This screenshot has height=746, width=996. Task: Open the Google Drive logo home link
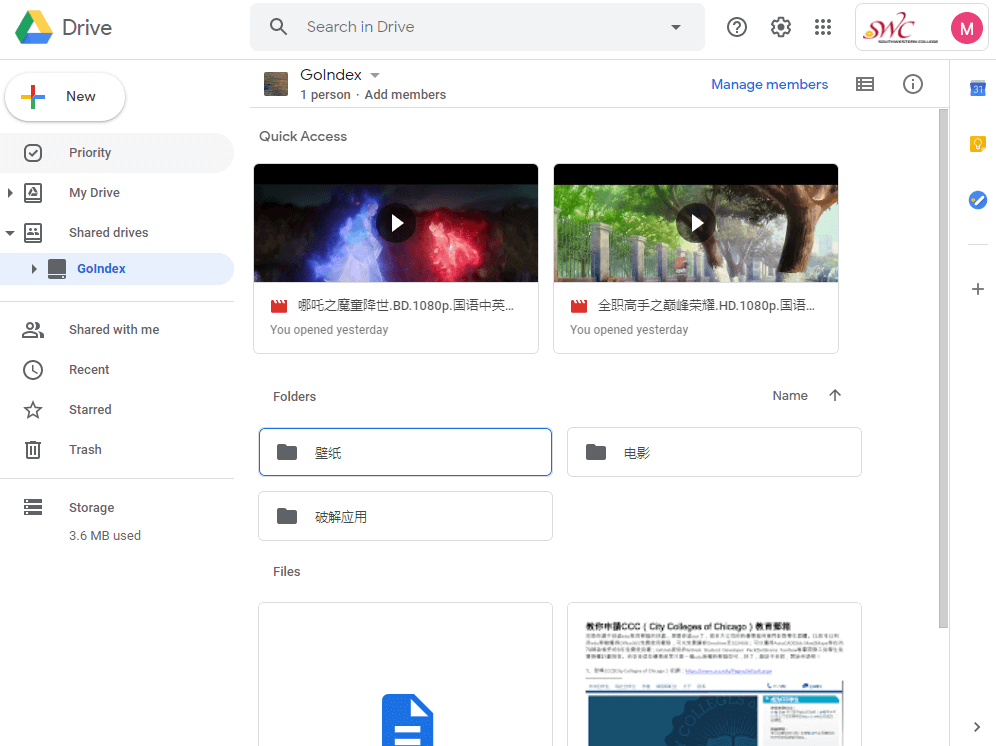click(x=64, y=27)
